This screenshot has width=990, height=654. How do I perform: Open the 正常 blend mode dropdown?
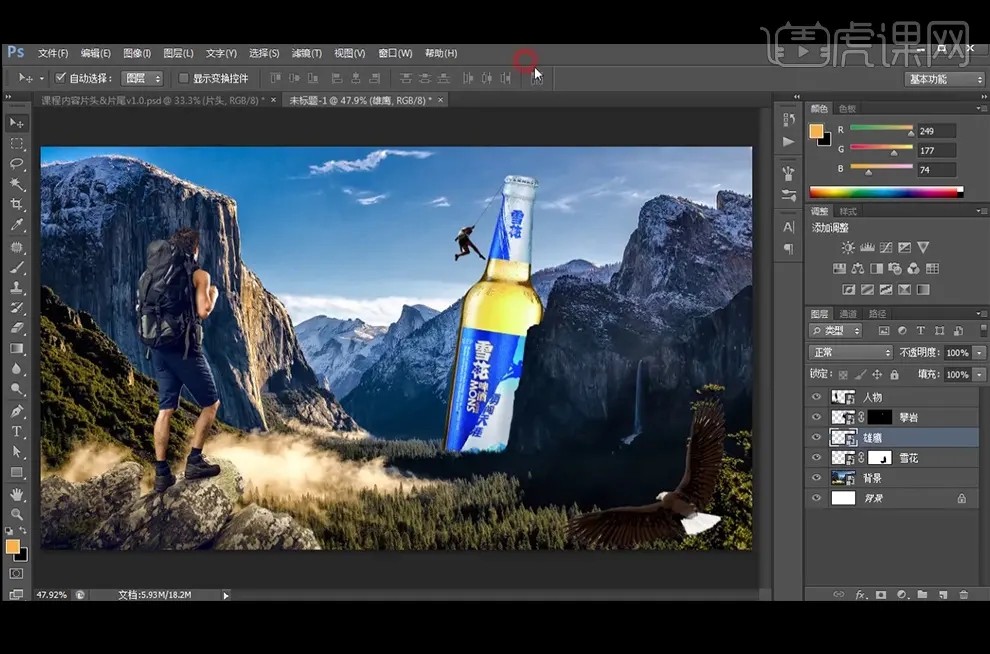click(850, 352)
